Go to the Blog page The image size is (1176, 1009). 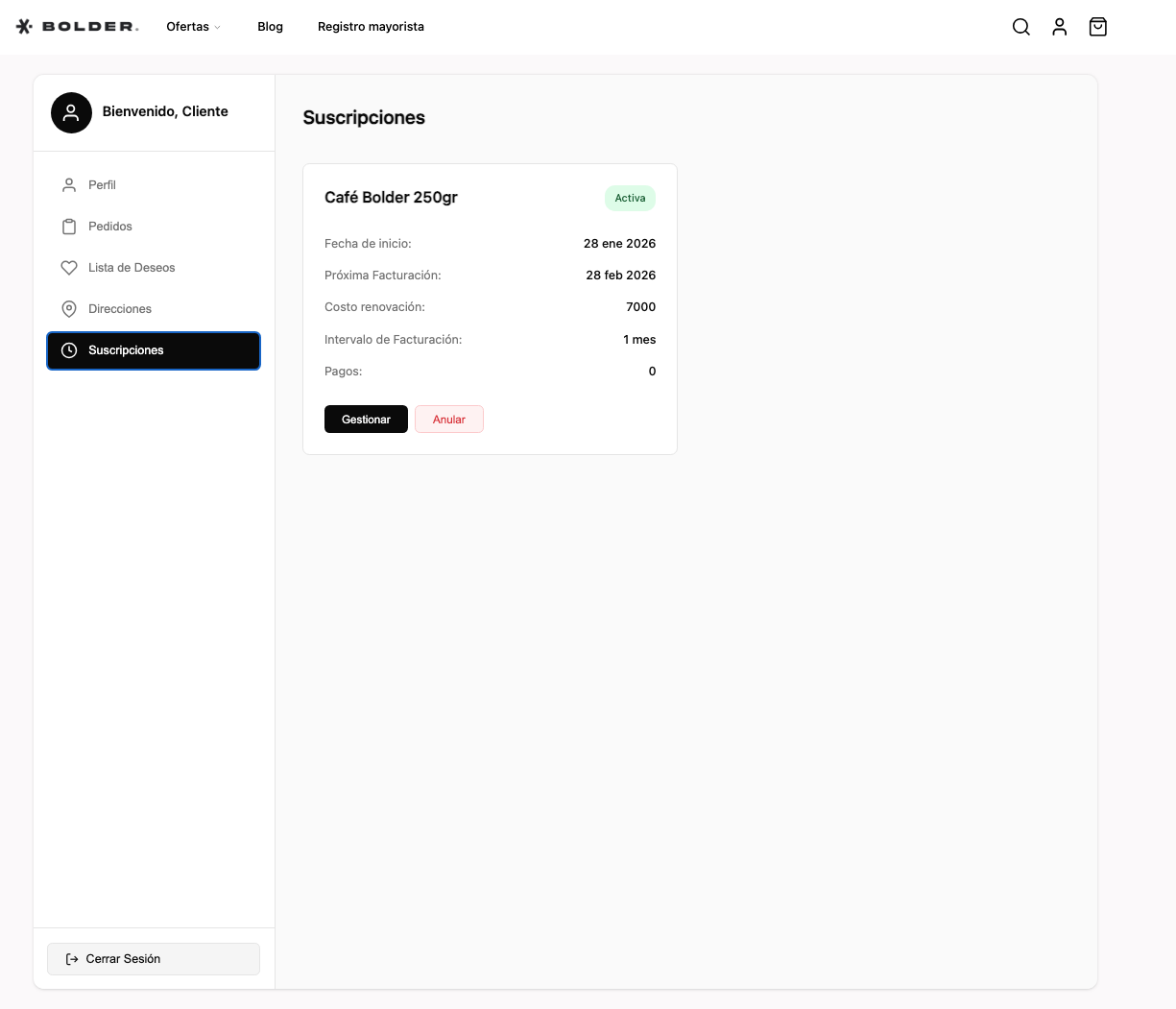270,27
